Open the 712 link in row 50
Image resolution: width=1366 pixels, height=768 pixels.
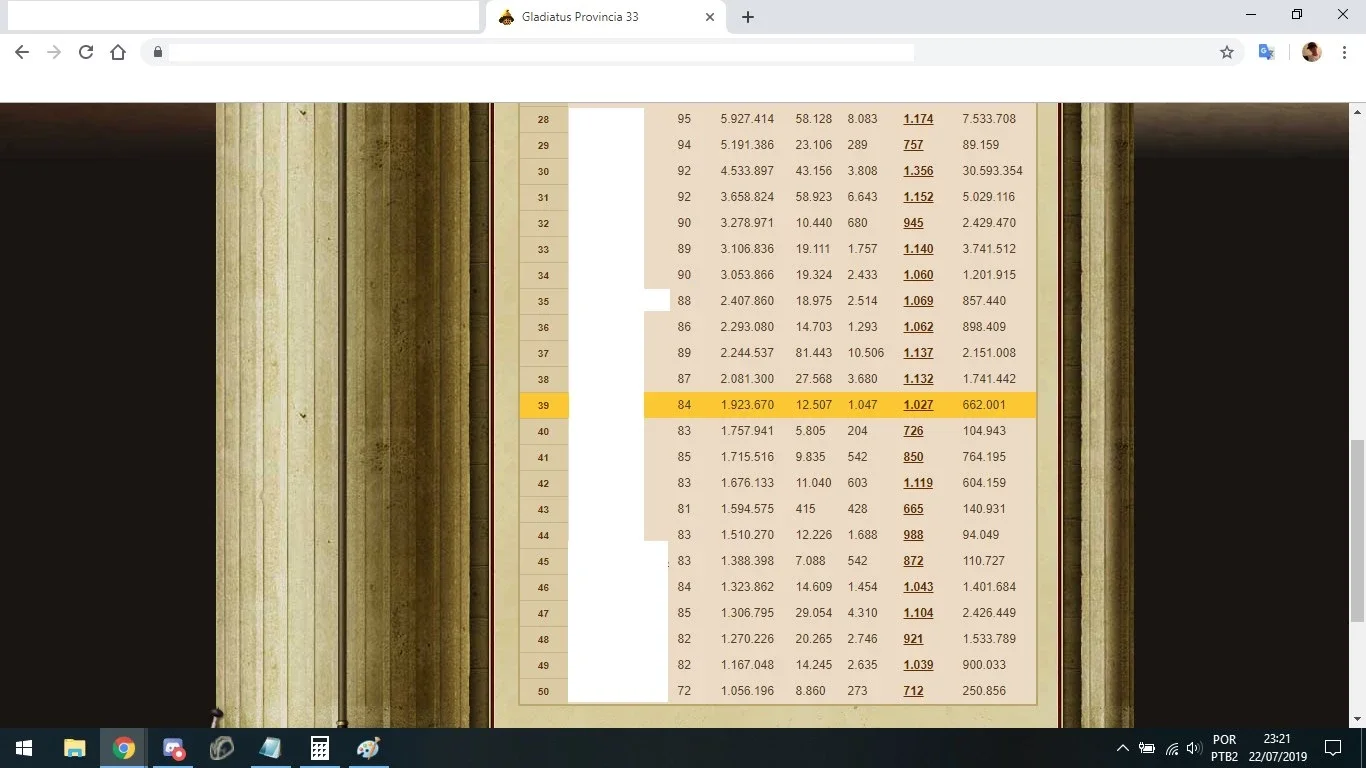913,691
